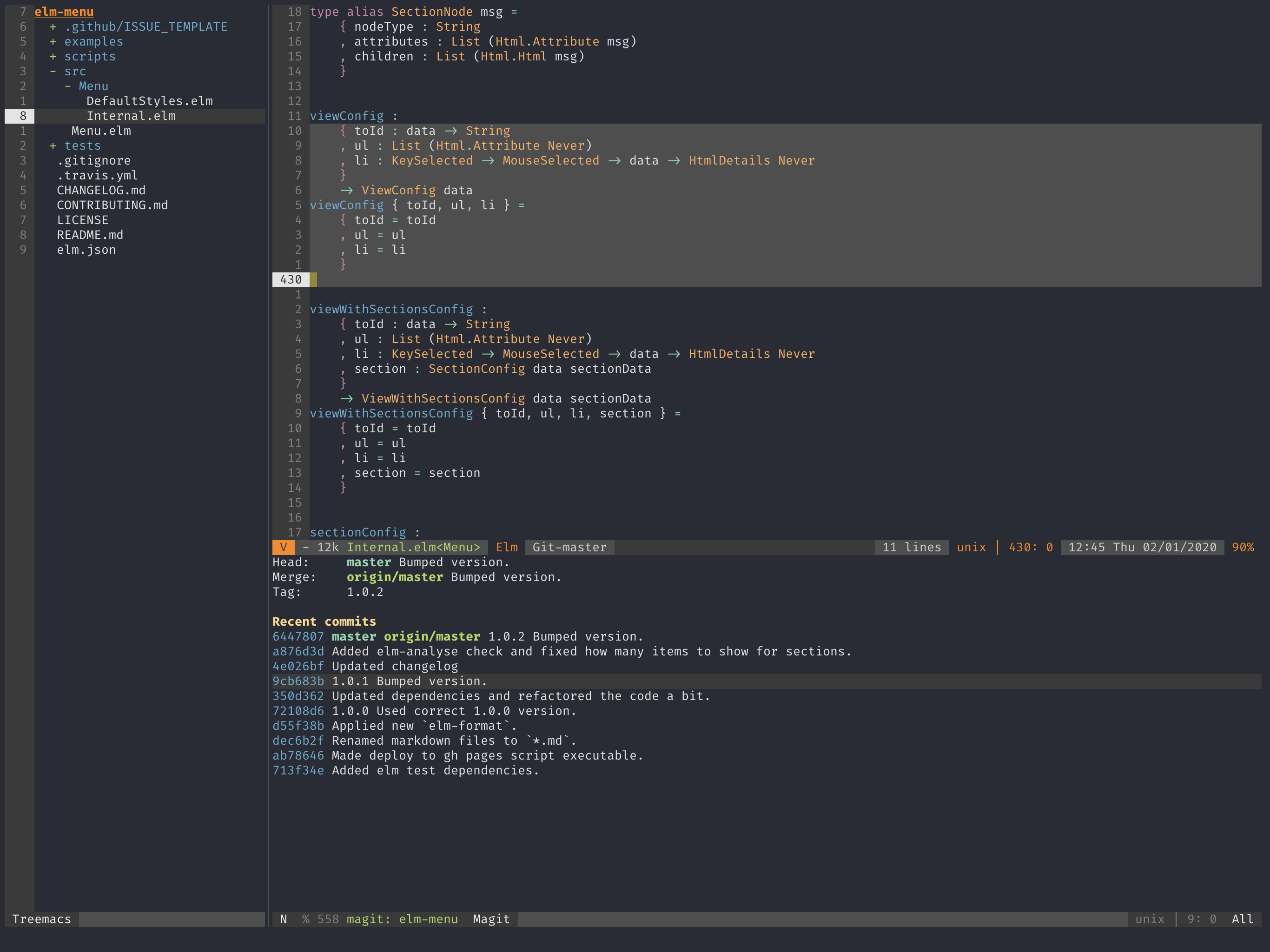Click the 12:45 Thu 02/01/2020 clock

tap(1142, 548)
